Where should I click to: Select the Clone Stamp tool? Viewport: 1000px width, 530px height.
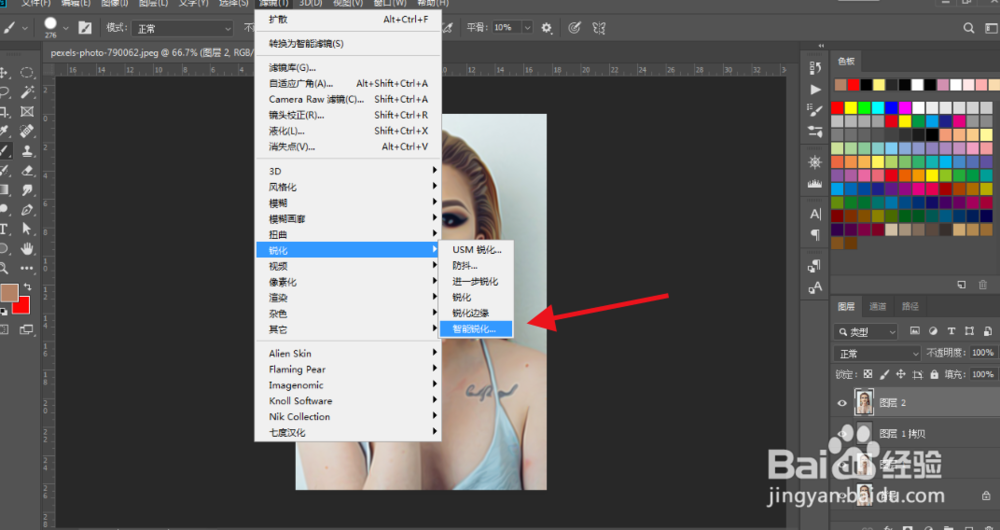pyautogui.click(x=27, y=151)
